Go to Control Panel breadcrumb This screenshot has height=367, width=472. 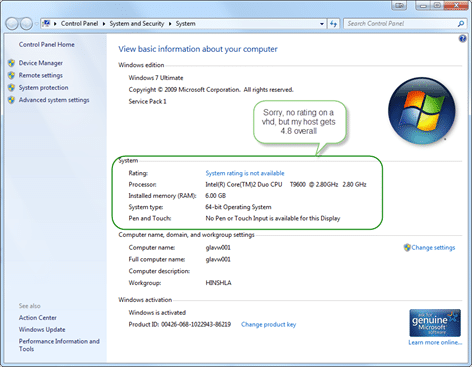[x=79, y=24]
